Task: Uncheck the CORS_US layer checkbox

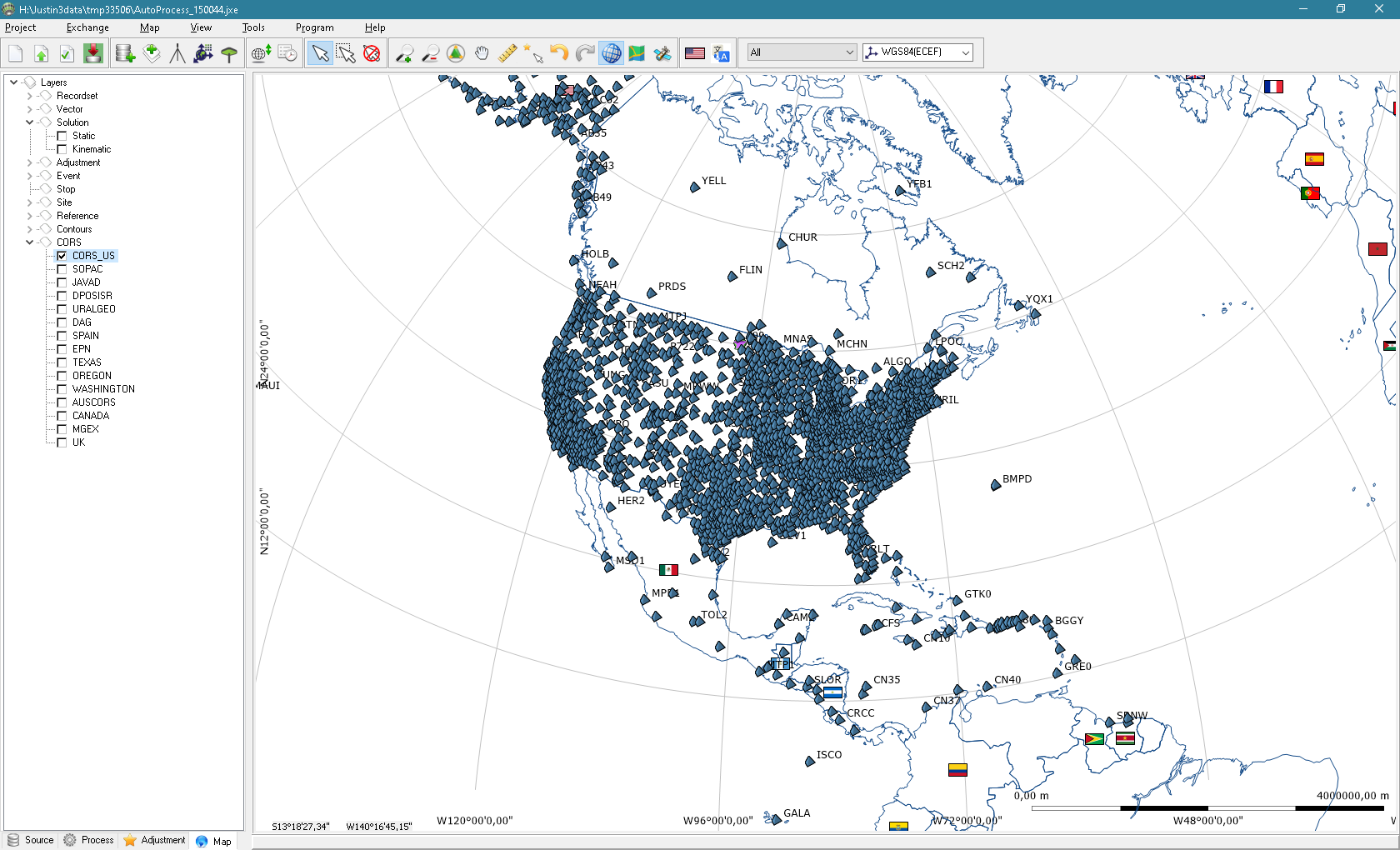Action: coord(62,256)
